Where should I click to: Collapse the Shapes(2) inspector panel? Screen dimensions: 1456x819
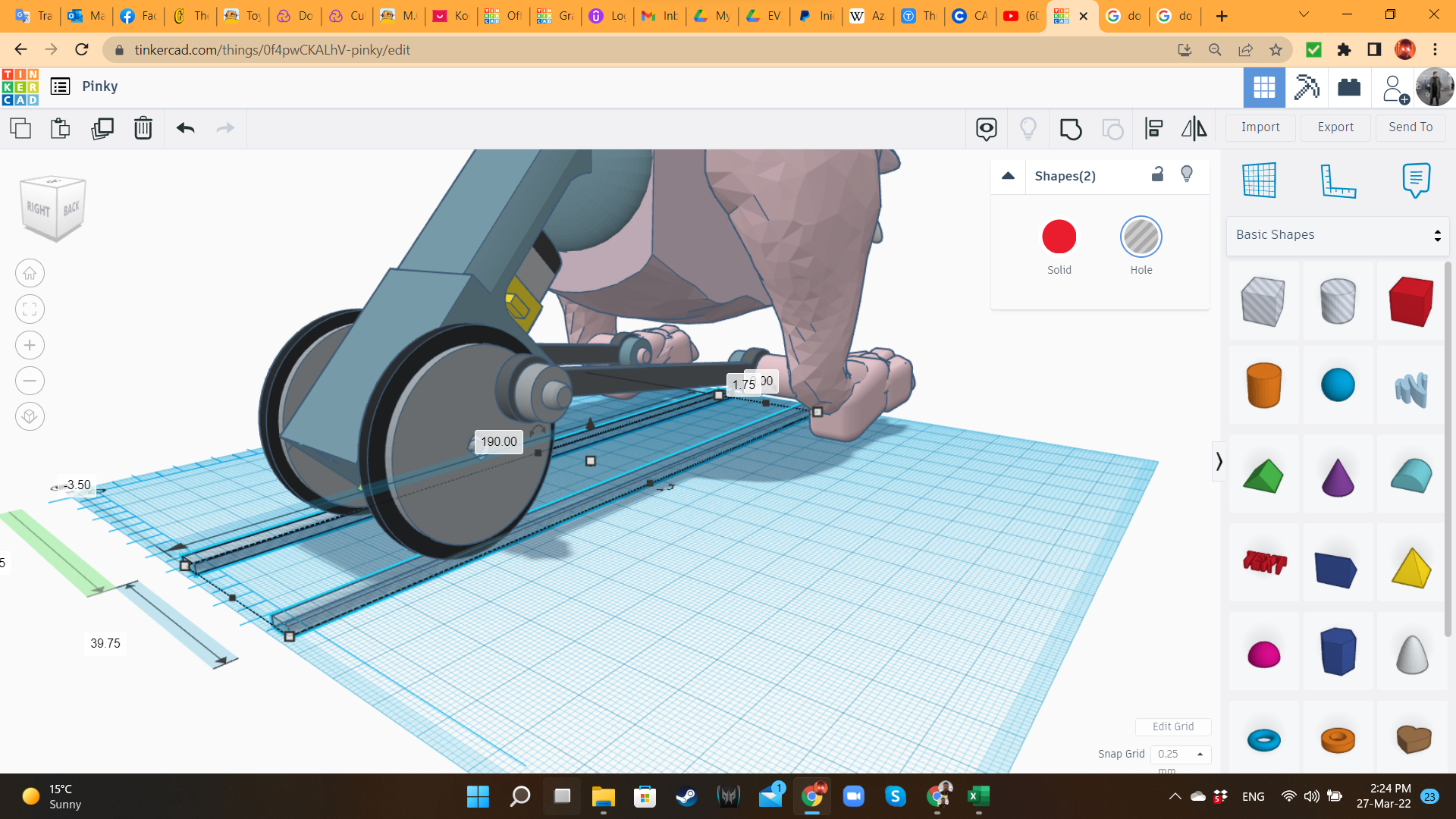[x=1008, y=176]
